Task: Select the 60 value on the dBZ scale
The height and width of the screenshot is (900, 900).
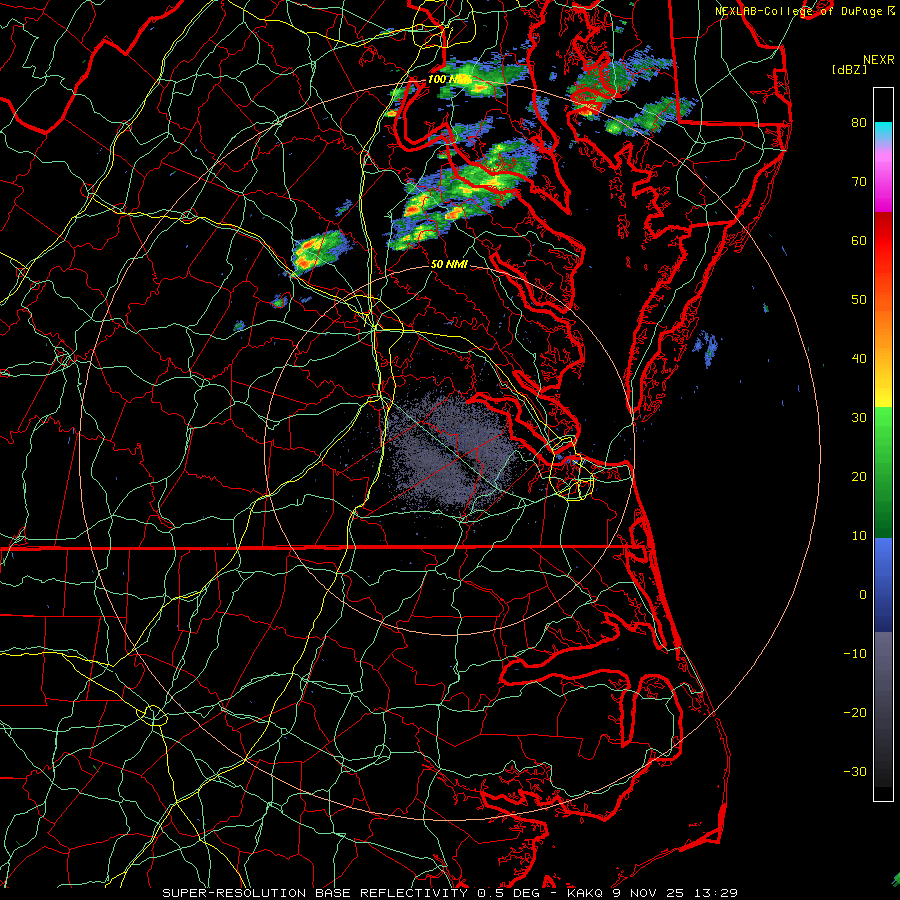Action: tap(859, 240)
